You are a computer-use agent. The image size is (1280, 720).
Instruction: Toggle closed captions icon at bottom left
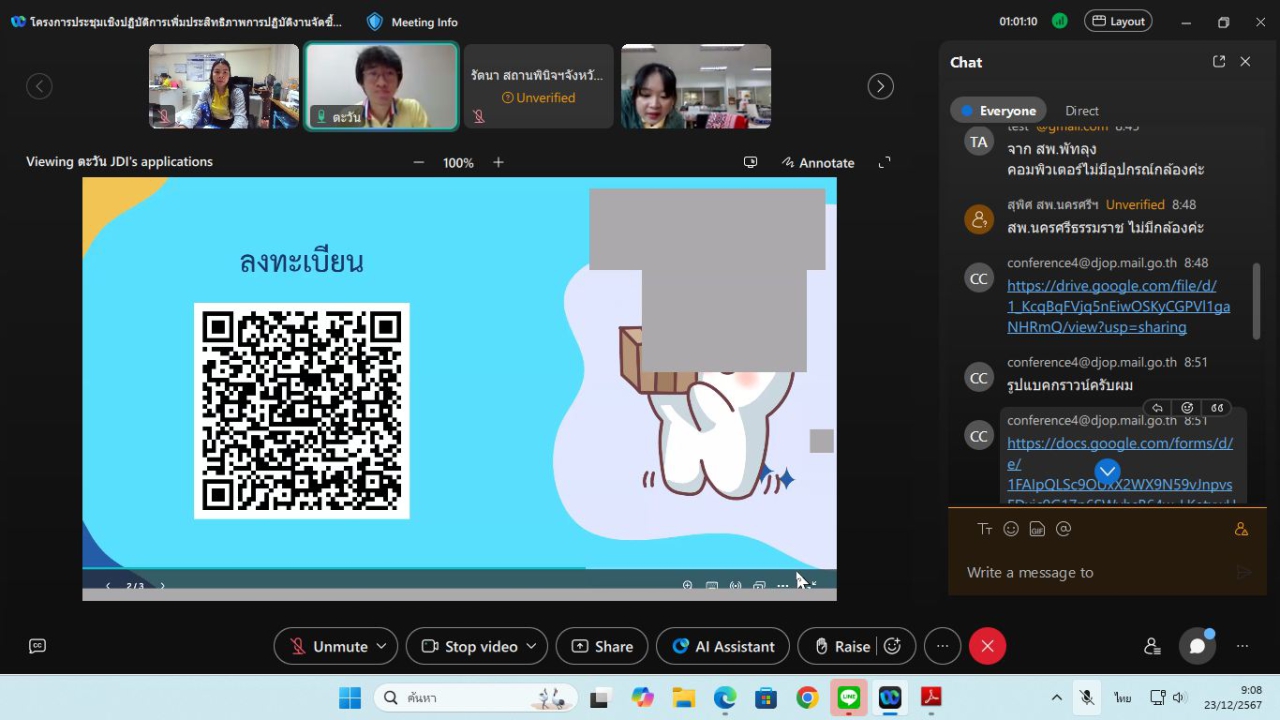click(37, 646)
